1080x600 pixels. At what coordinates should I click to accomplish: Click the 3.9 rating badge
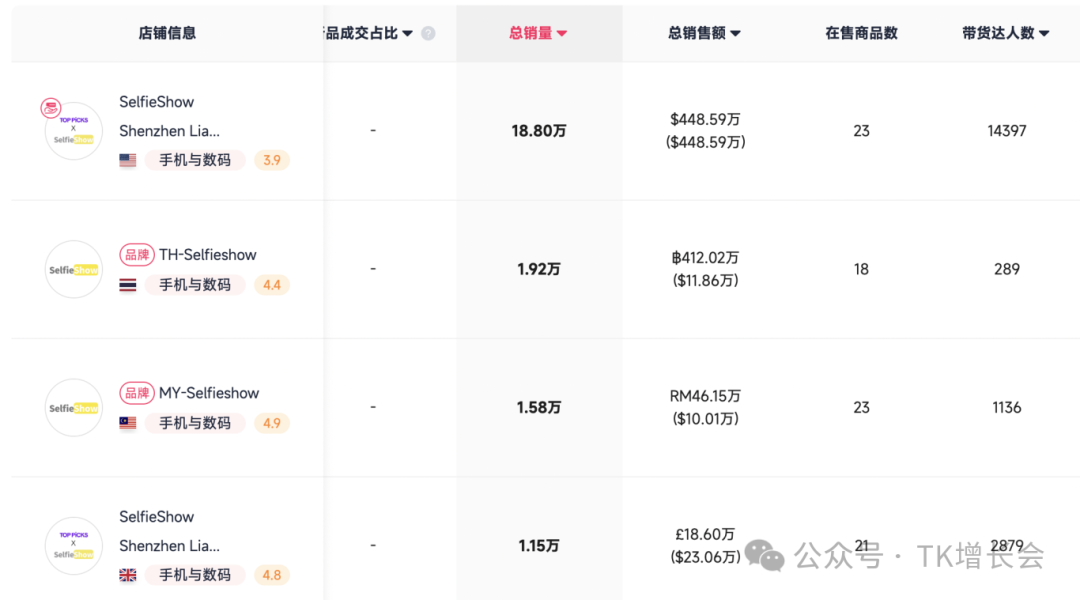(x=271, y=160)
